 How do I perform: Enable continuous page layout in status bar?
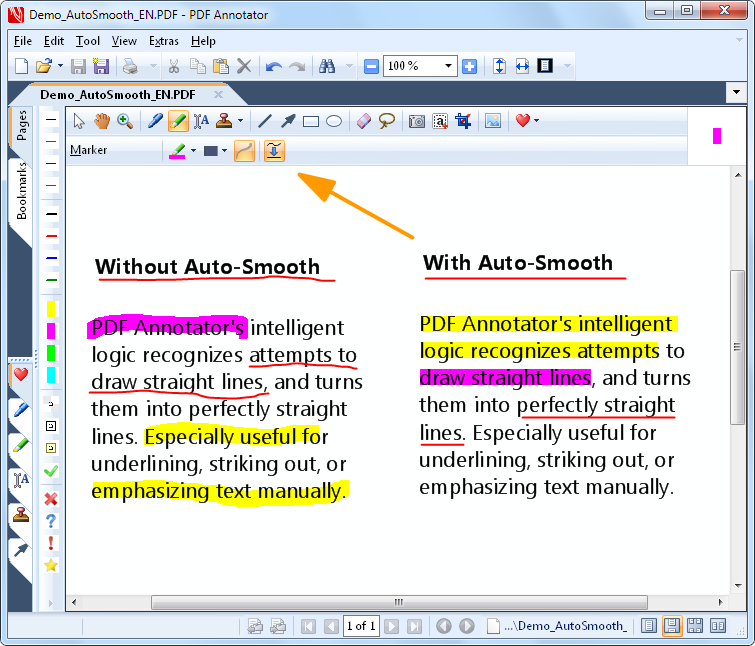tap(672, 626)
